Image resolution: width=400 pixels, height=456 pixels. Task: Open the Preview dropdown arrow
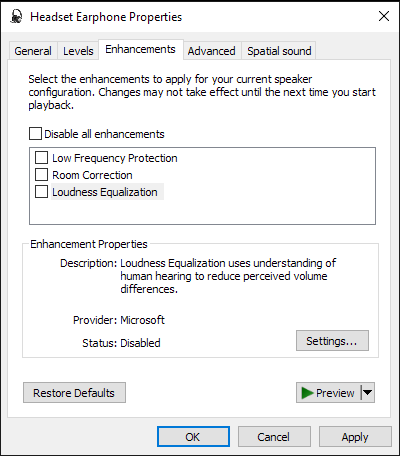368,393
